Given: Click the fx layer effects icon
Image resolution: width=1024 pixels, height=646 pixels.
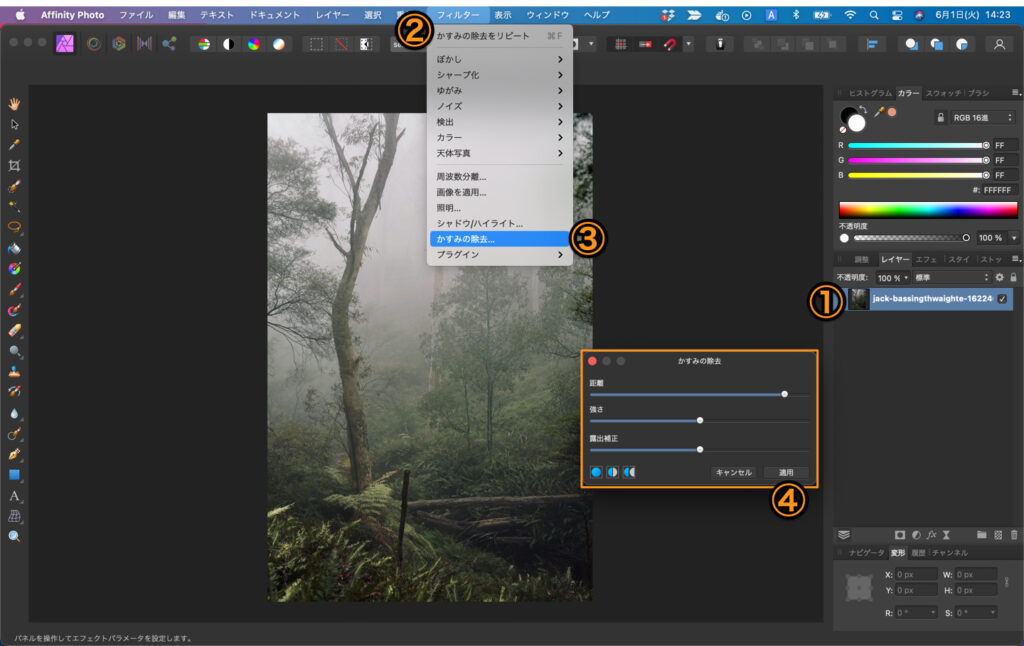Looking at the screenshot, I should (931, 535).
